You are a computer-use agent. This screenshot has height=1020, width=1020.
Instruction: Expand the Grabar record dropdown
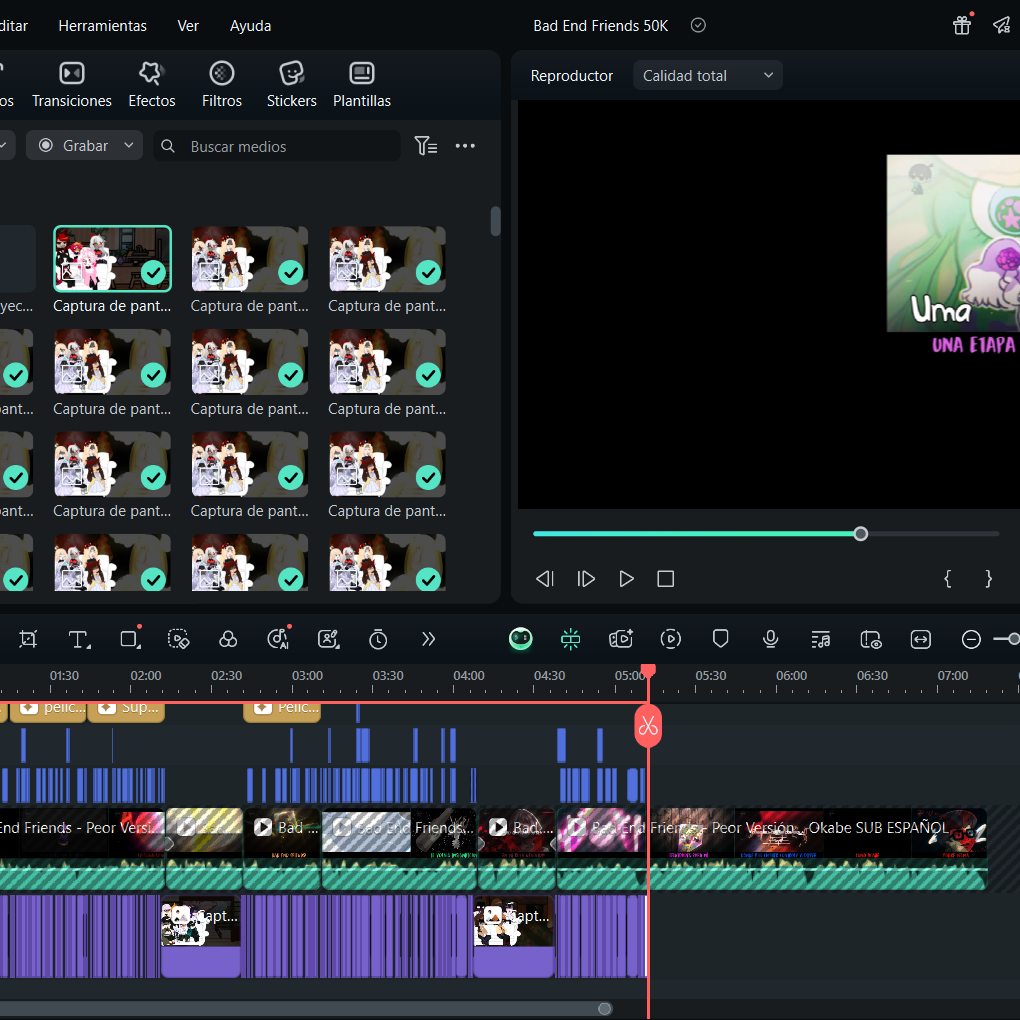128,146
